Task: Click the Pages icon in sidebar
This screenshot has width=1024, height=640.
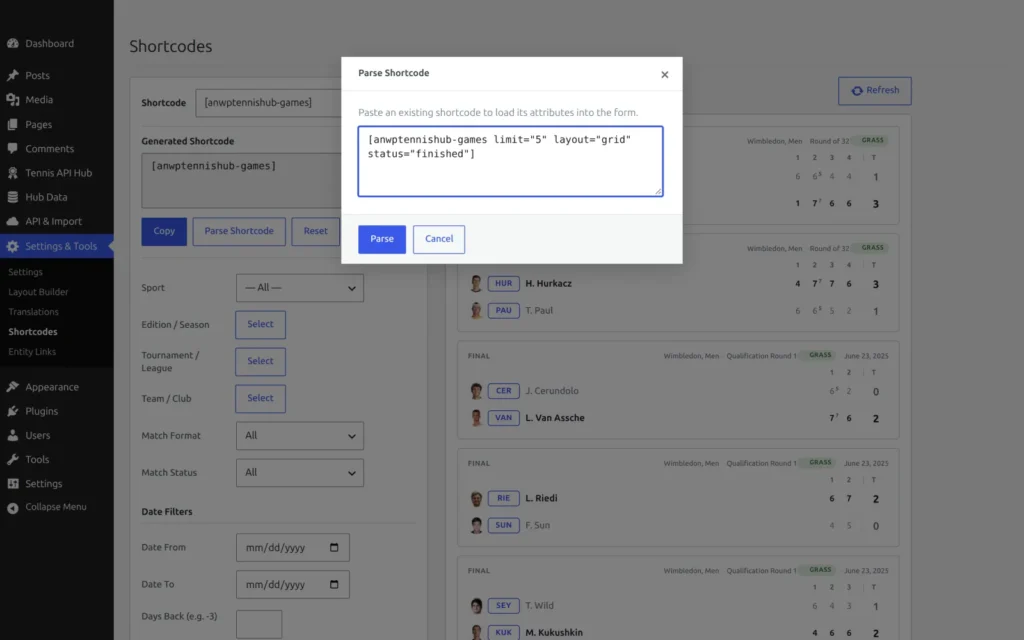Action: click(x=12, y=125)
